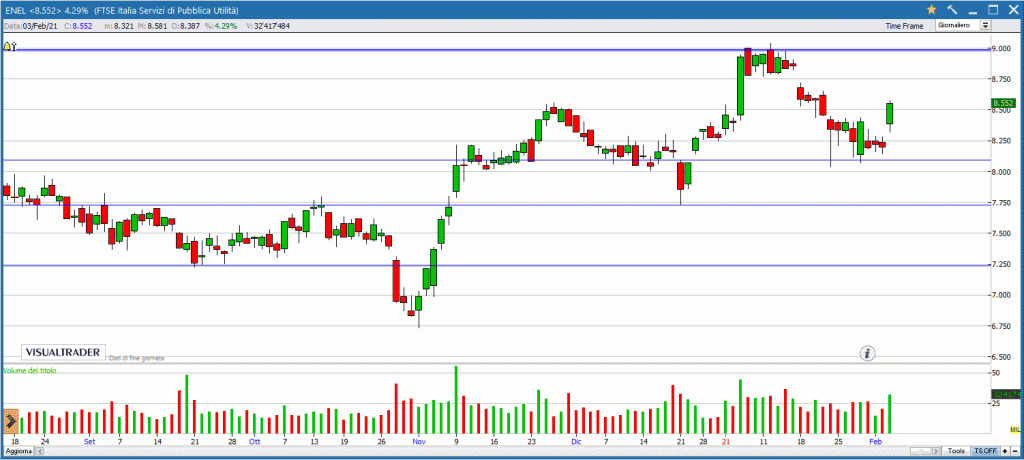Click the Dic month marker on timeline

click(575, 442)
